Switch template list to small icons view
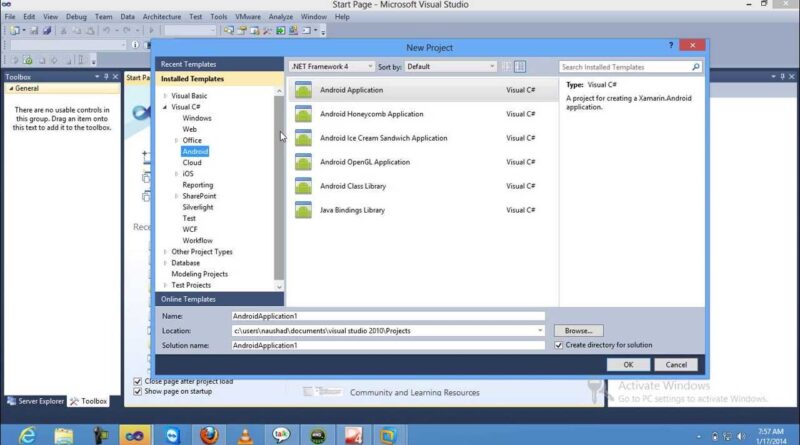Viewport: 800px width, 445px height. (x=507, y=67)
